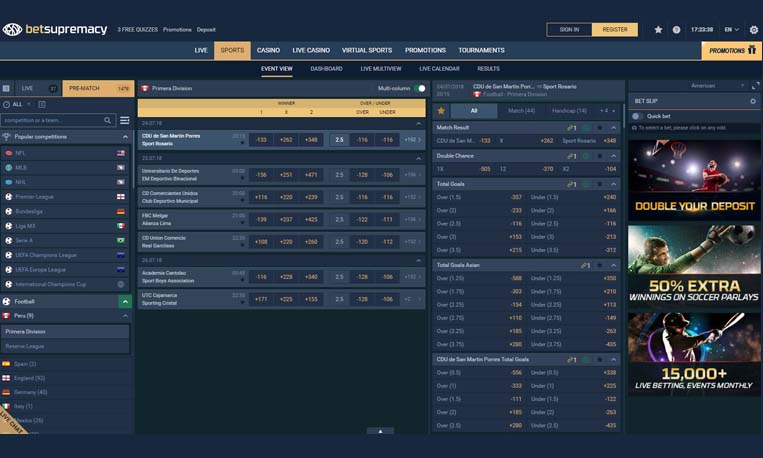
Task: Open bet slip settings gear
Action: [753, 101]
